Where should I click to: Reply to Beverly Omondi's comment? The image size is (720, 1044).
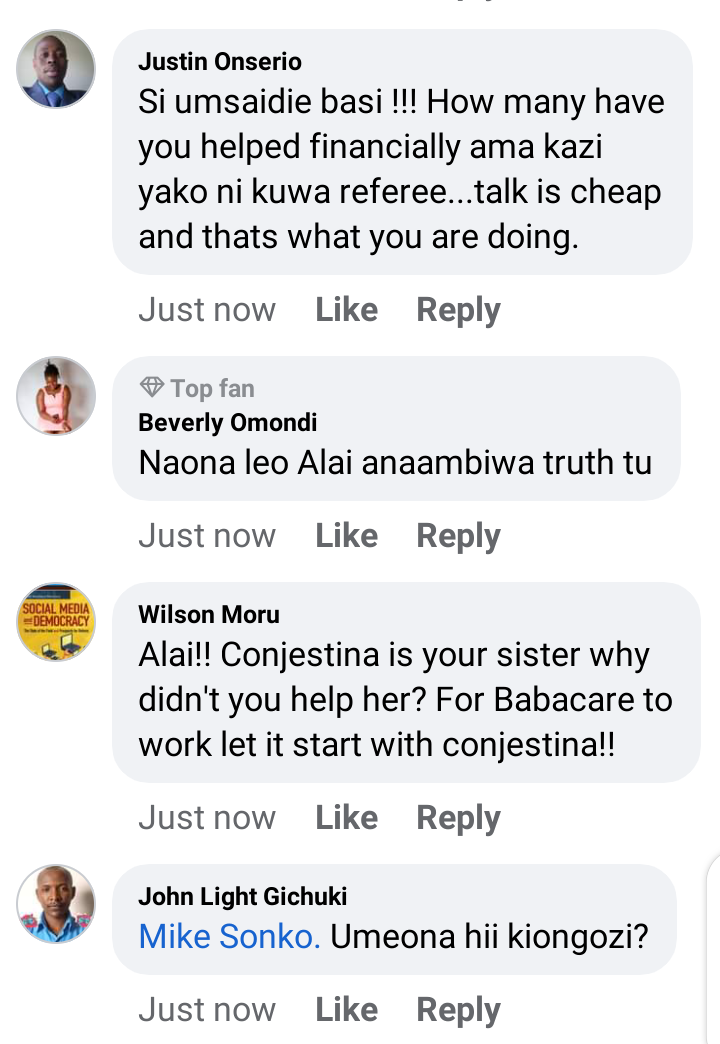(x=458, y=537)
